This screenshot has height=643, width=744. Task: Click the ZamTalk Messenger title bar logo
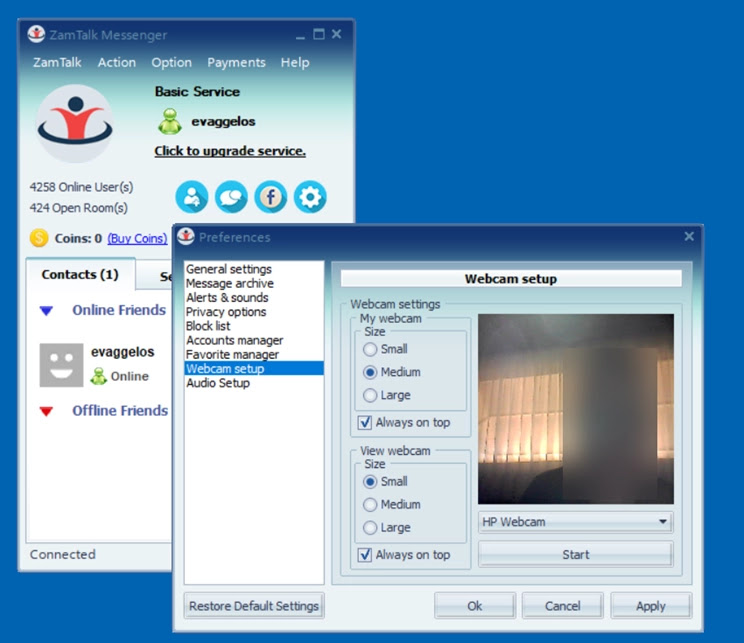[x=36, y=34]
